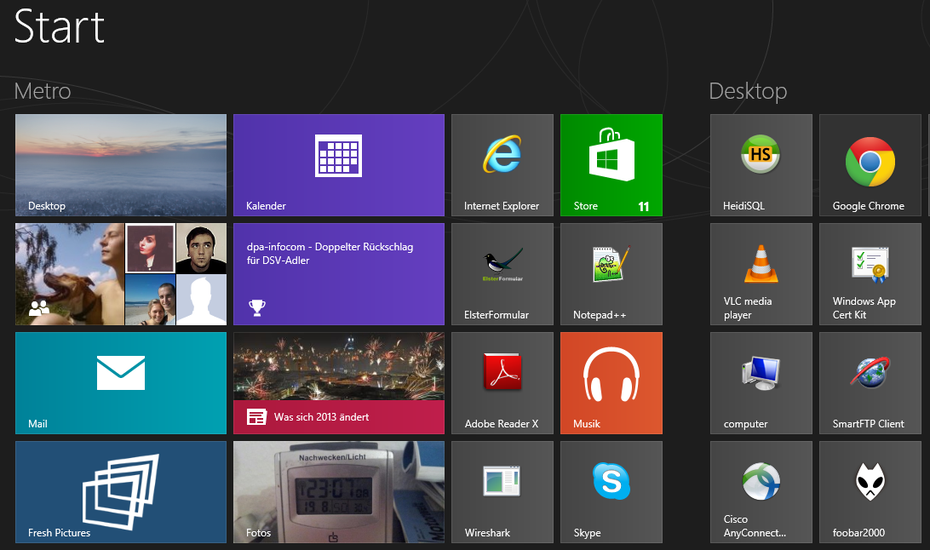Launch Adobe Reader X
The height and width of the screenshot is (550, 930).
502,383
